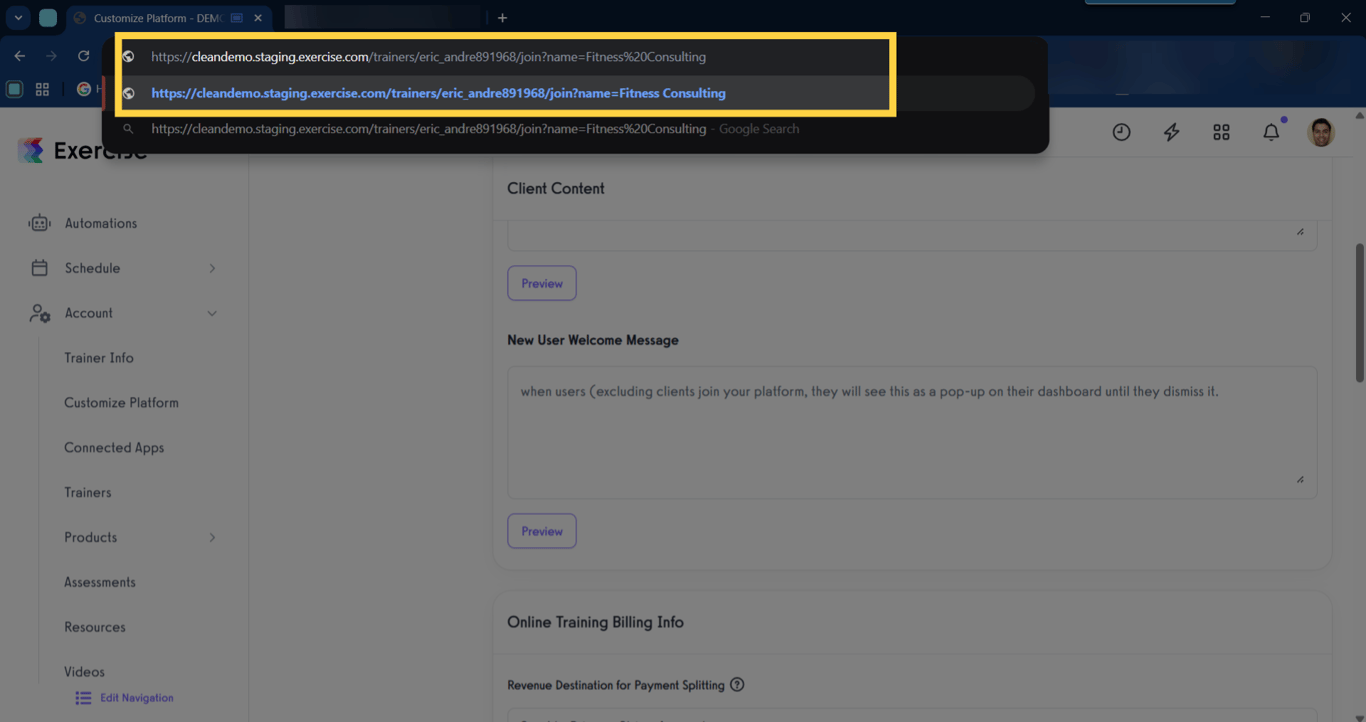1366x722 pixels.
Task: Open the apps grid icon in header
Action: point(1221,132)
